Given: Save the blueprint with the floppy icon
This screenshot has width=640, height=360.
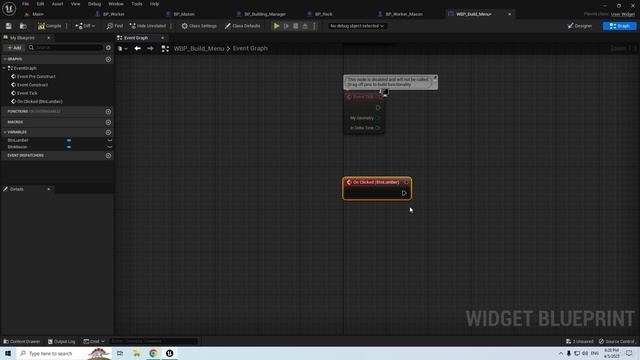Looking at the screenshot, I should click(9, 26).
